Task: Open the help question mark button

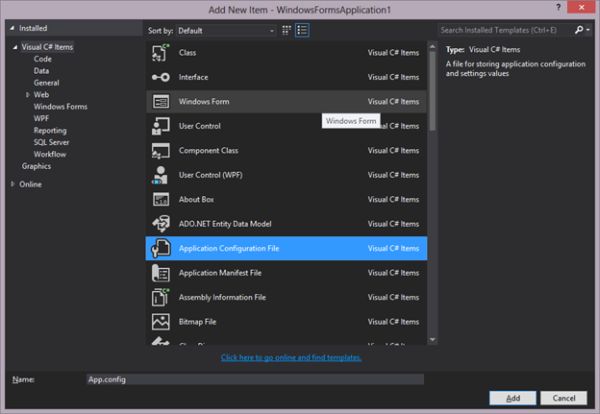Action: point(558,7)
